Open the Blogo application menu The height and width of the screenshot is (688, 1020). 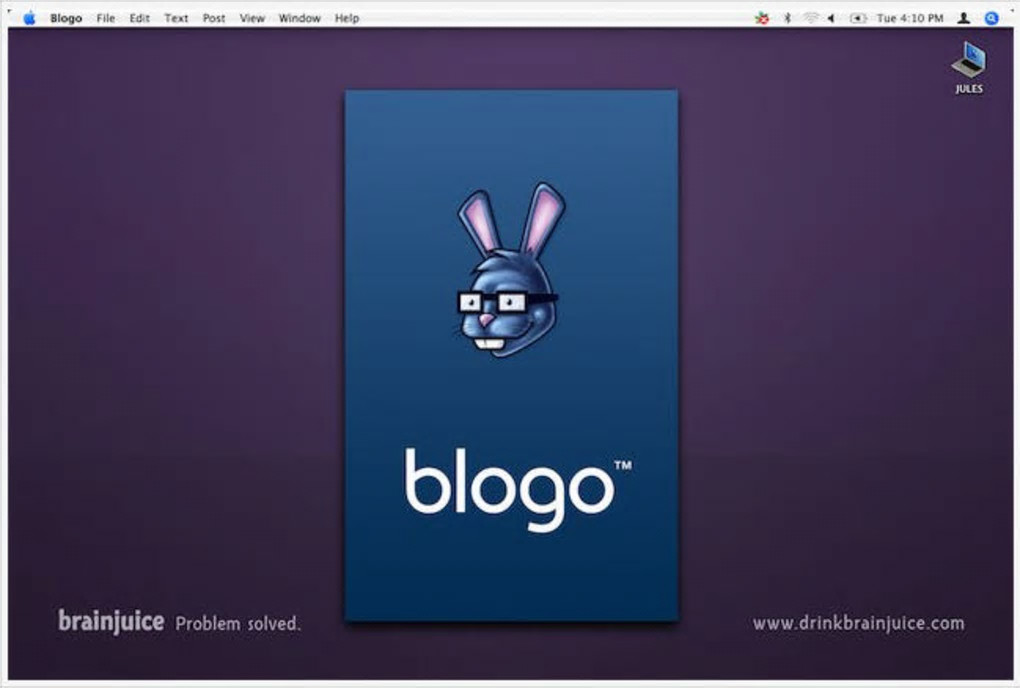coord(66,18)
